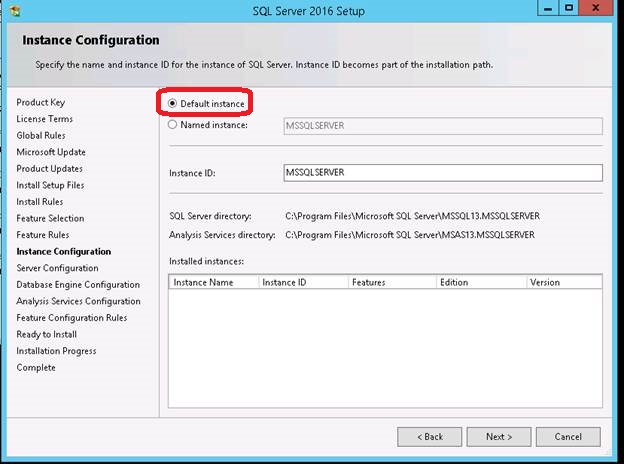Cancel the SQL Server setup

(x=568, y=437)
